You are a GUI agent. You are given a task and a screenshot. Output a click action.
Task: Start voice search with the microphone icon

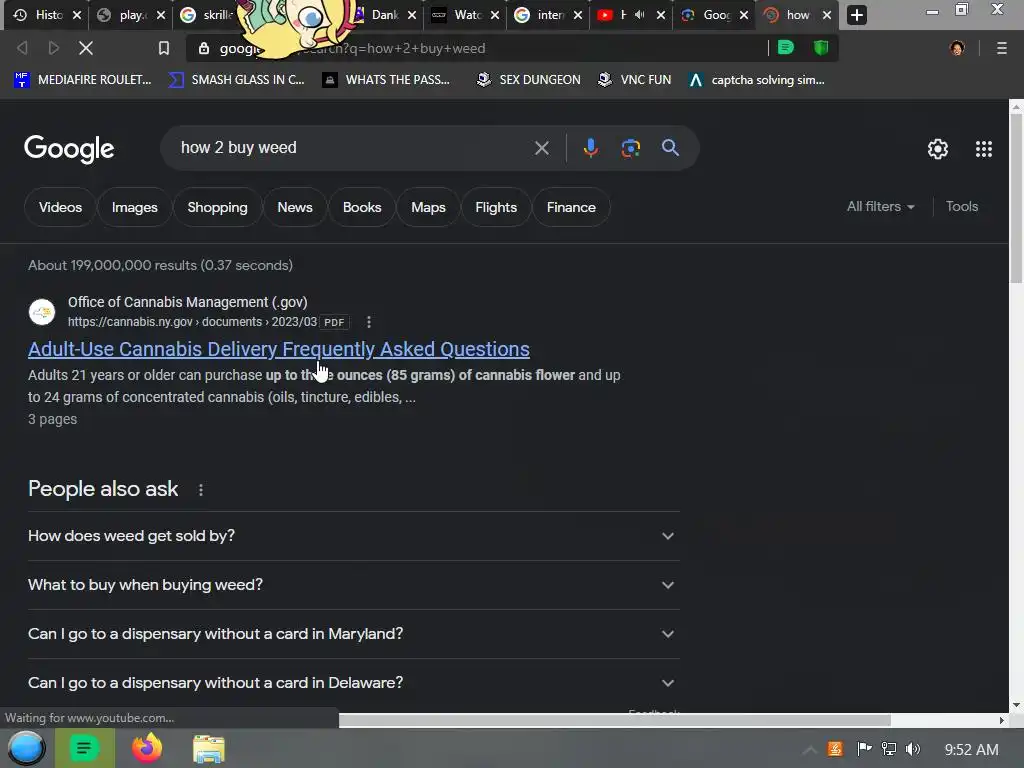pos(590,148)
